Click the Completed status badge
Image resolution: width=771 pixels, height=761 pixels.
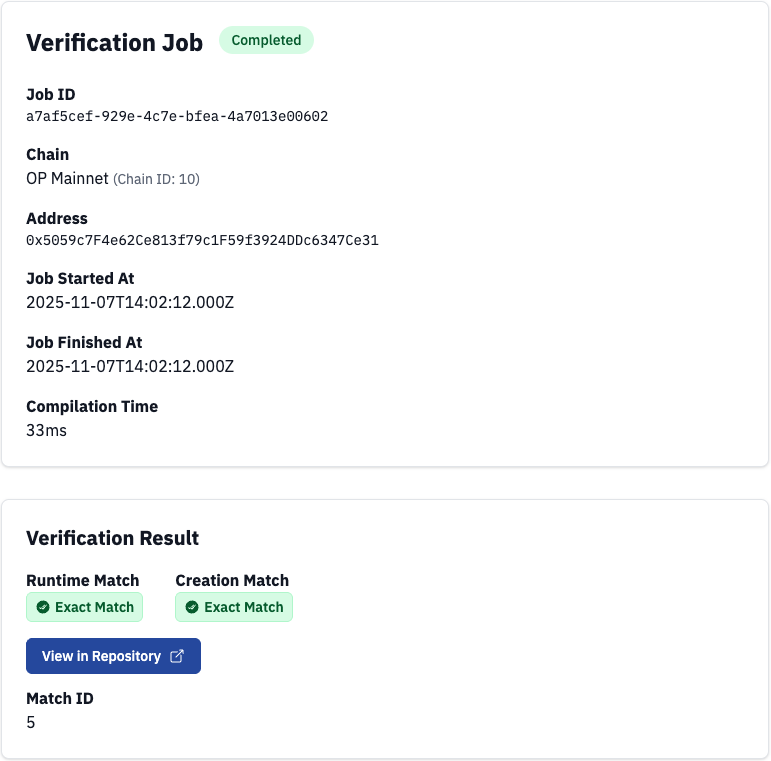[x=266, y=41]
